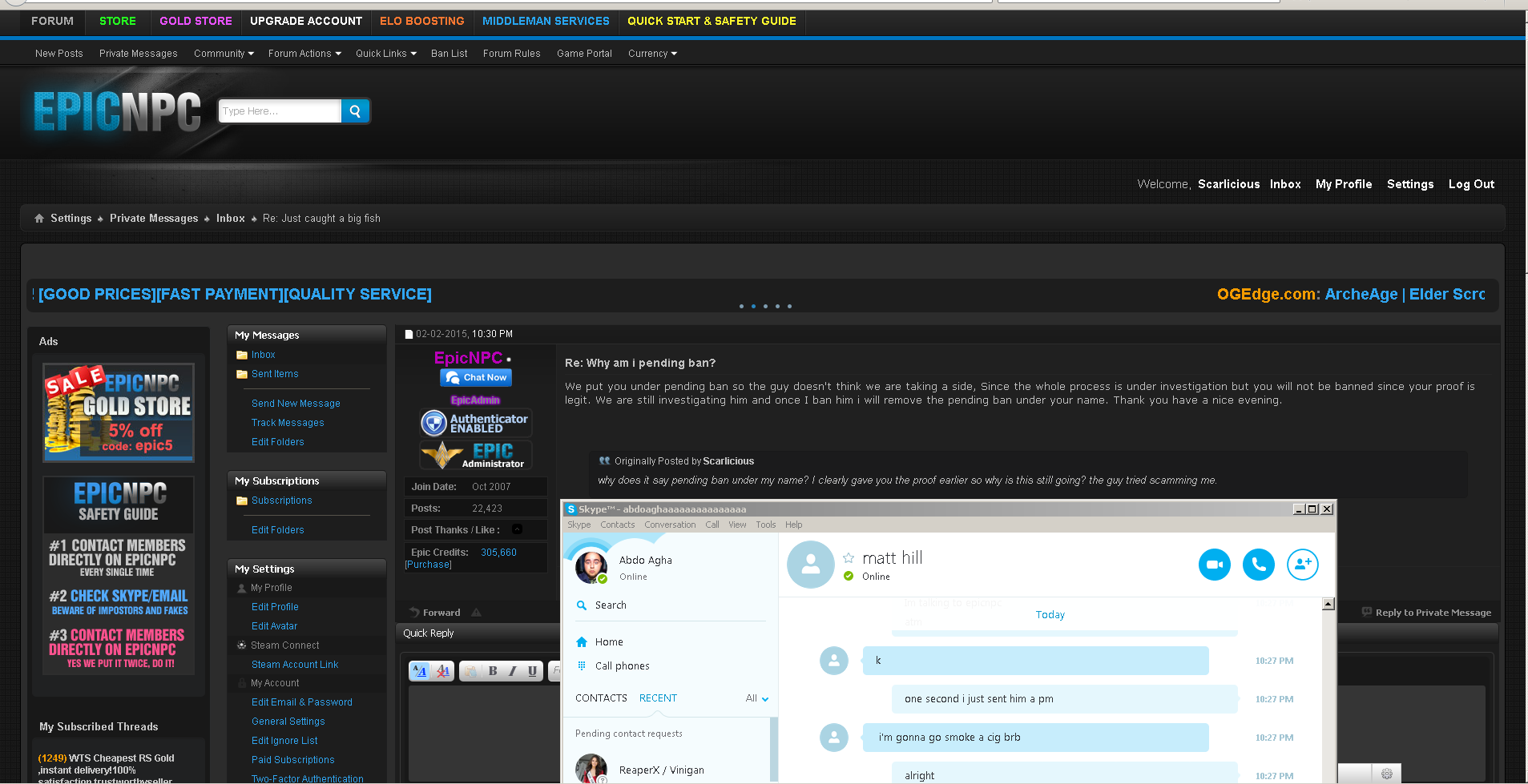This screenshot has height=784, width=1528.
Task: Click the Skype Home icon
Action: coord(582,642)
